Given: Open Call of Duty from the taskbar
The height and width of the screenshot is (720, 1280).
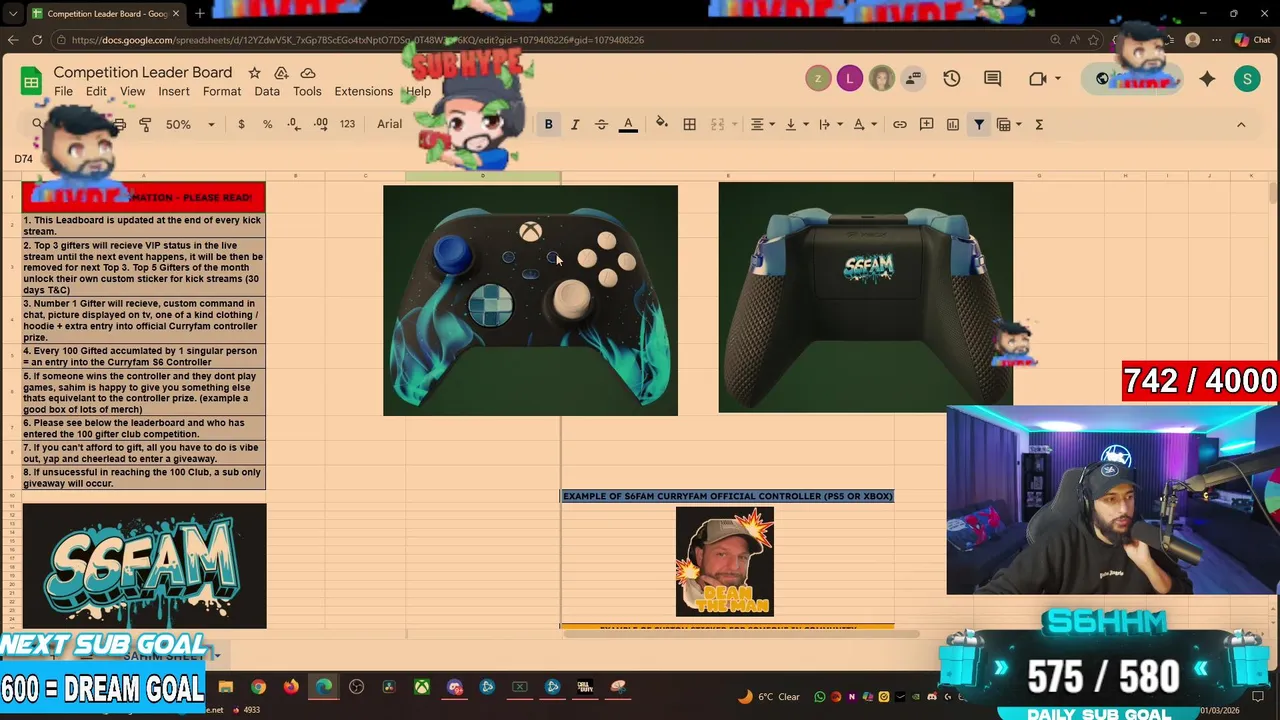Looking at the screenshot, I should coord(585,687).
